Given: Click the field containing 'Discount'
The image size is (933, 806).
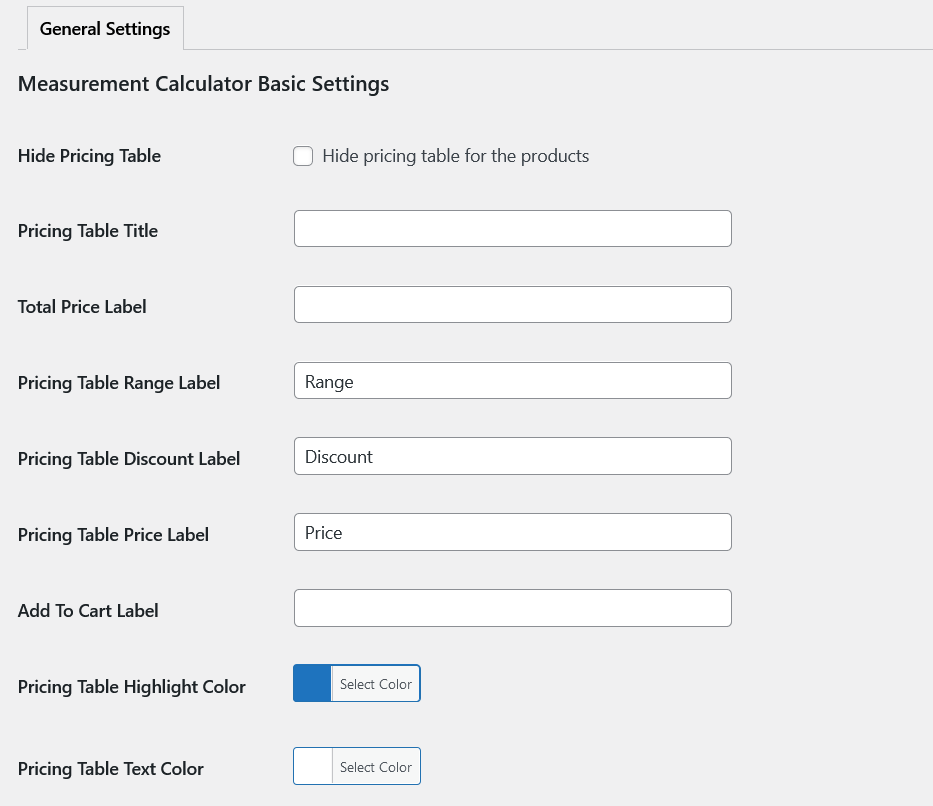Looking at the screenshot, I should click(512, 457).
